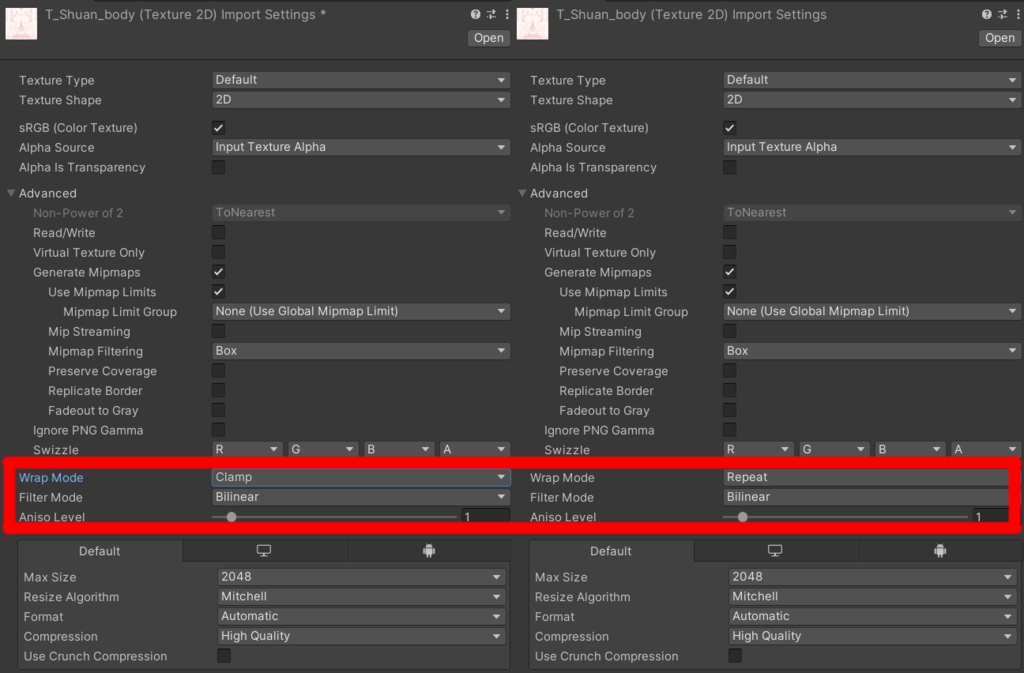Enable Ignore PNG Gamma in right panel
The image size is (1024, 673).
click(x=729, y=430)
